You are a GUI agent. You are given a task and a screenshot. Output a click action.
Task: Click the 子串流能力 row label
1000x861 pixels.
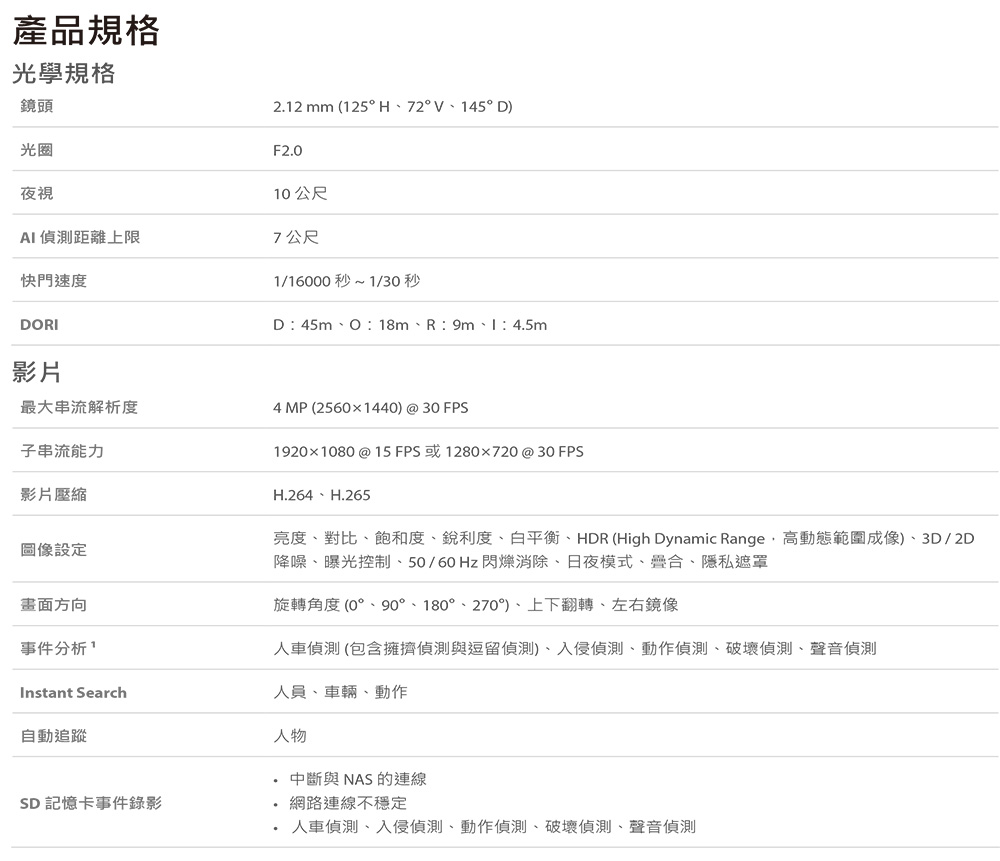tap(62, 451)
